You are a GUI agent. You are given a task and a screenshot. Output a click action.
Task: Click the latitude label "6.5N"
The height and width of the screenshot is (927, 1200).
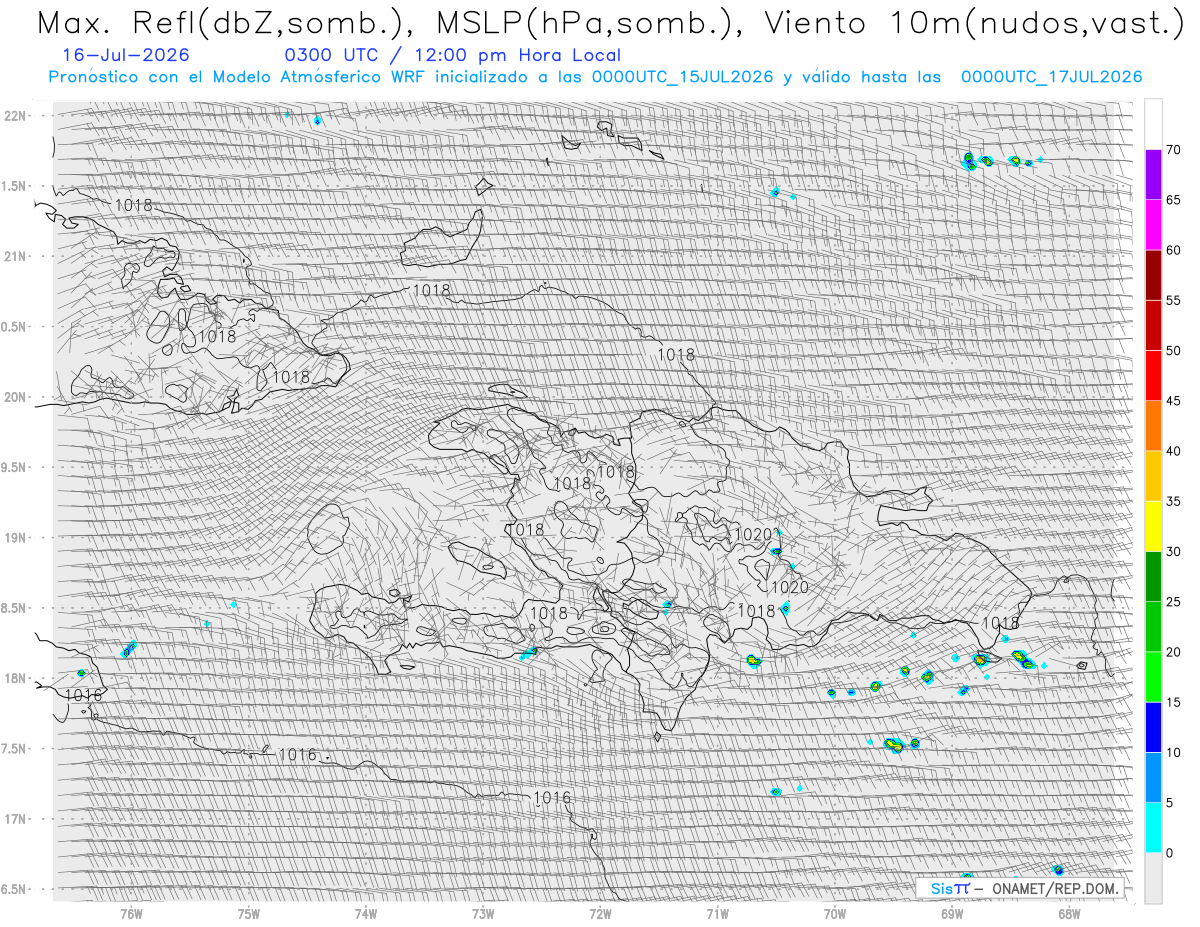coord(13,889)
